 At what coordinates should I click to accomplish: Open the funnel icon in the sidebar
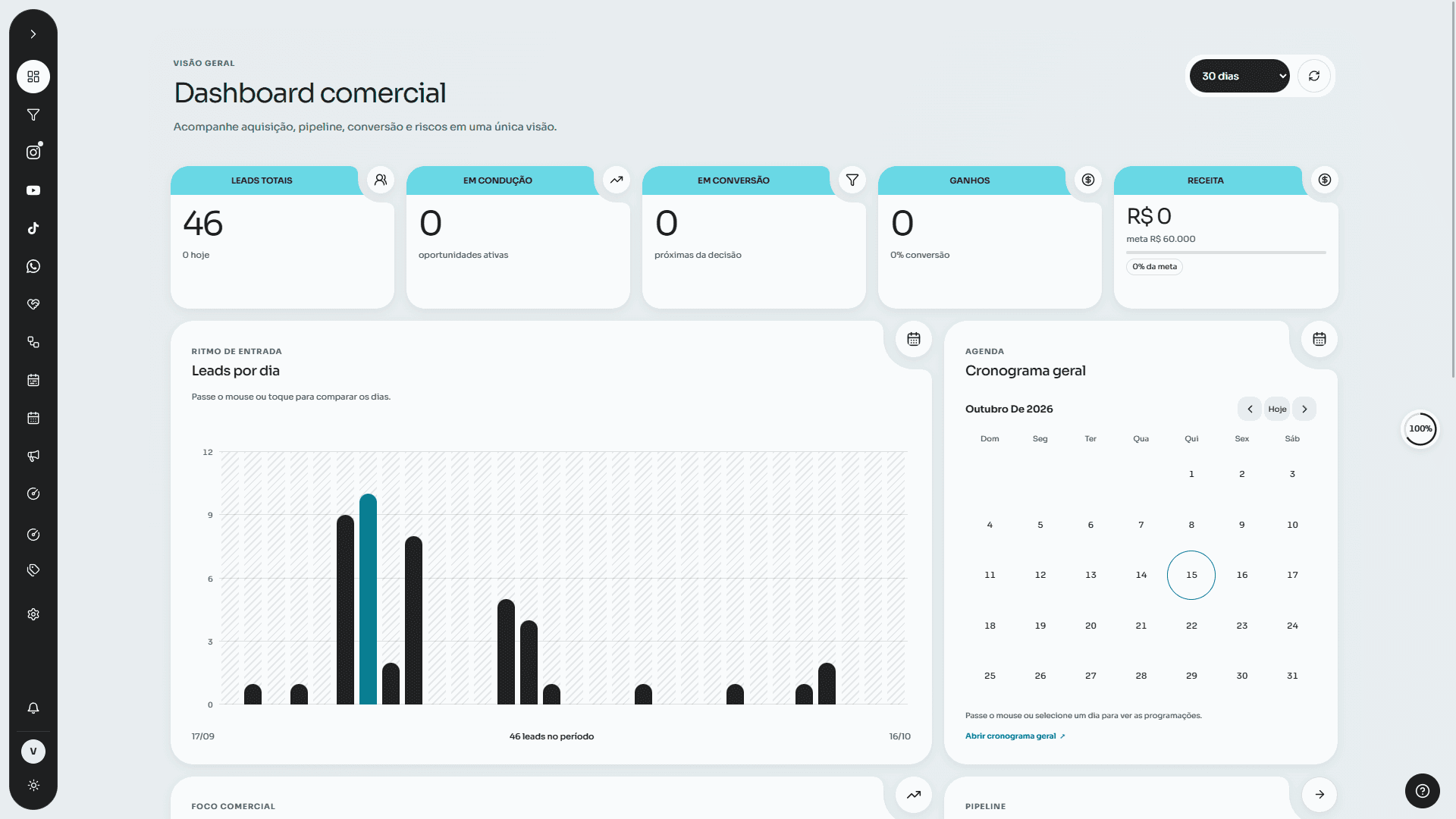pyautogui.click(x=33, y=115)
